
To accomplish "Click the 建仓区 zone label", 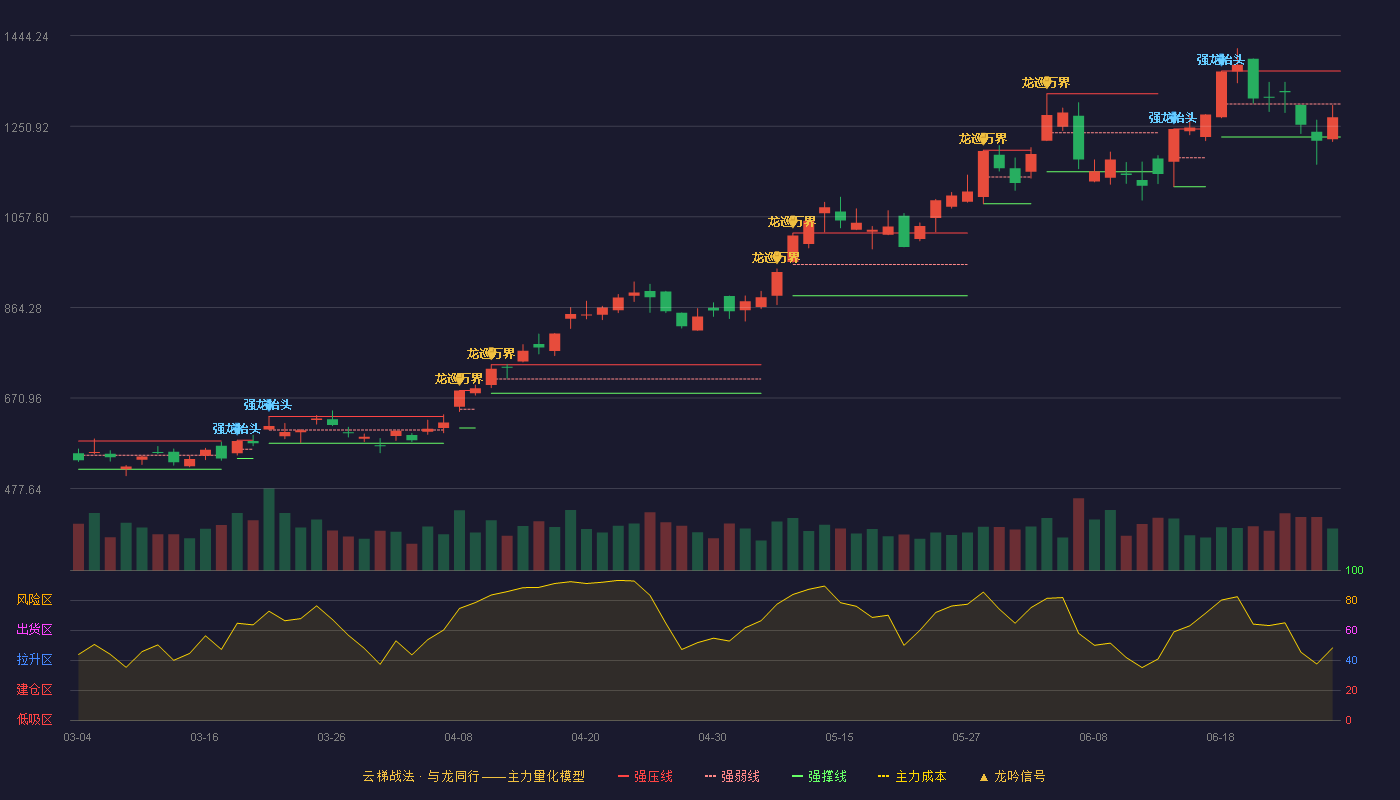I will tap(34, 690).
